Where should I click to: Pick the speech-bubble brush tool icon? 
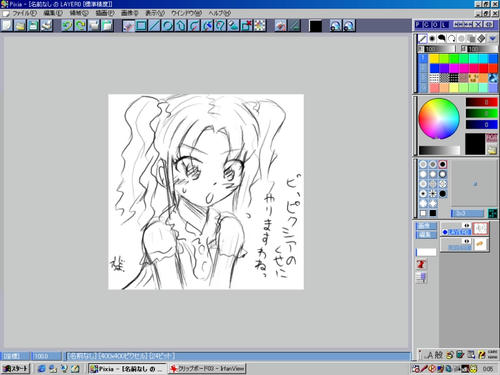(442, 39)
